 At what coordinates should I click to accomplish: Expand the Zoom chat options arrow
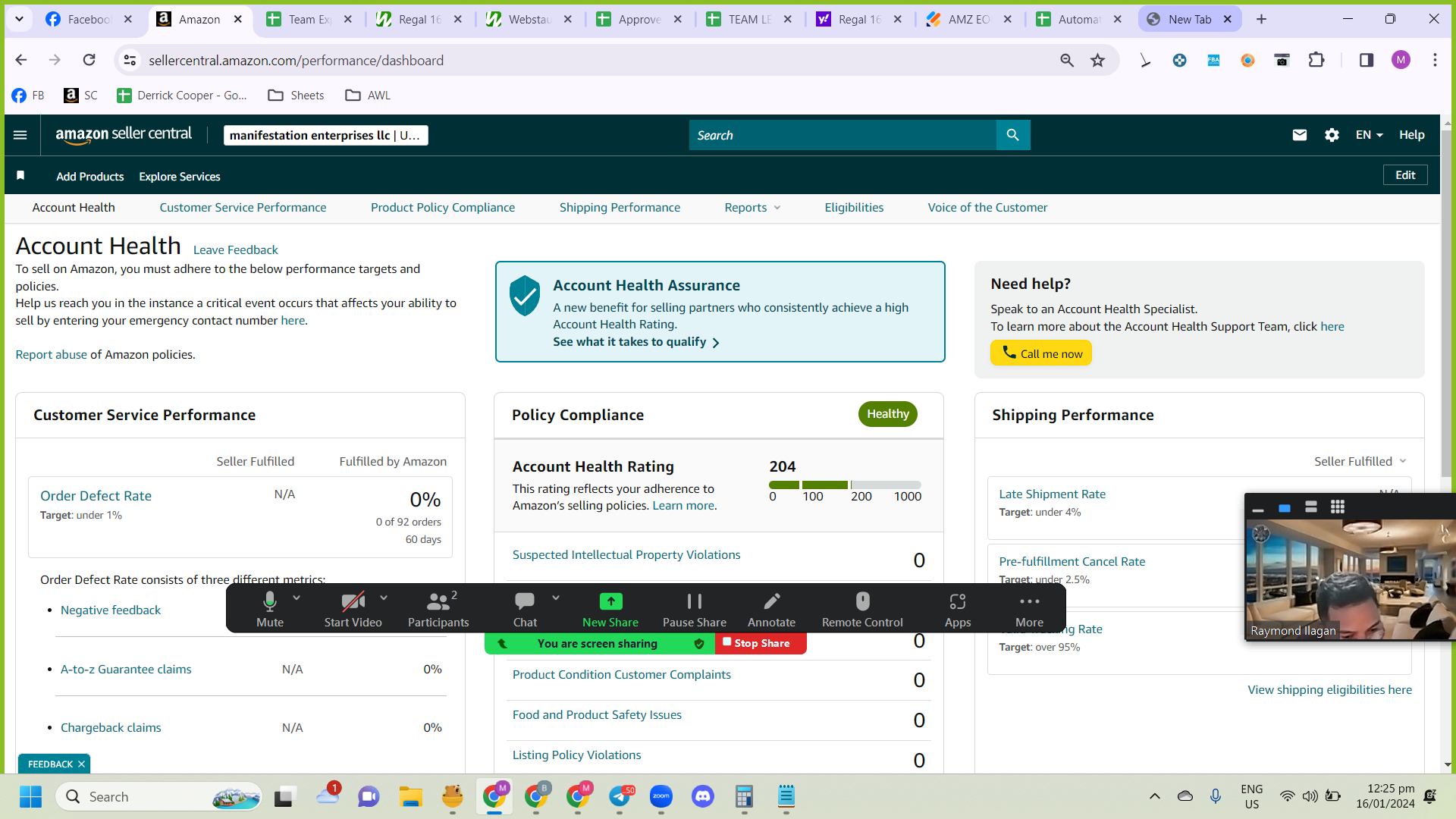tap(556, 598)
